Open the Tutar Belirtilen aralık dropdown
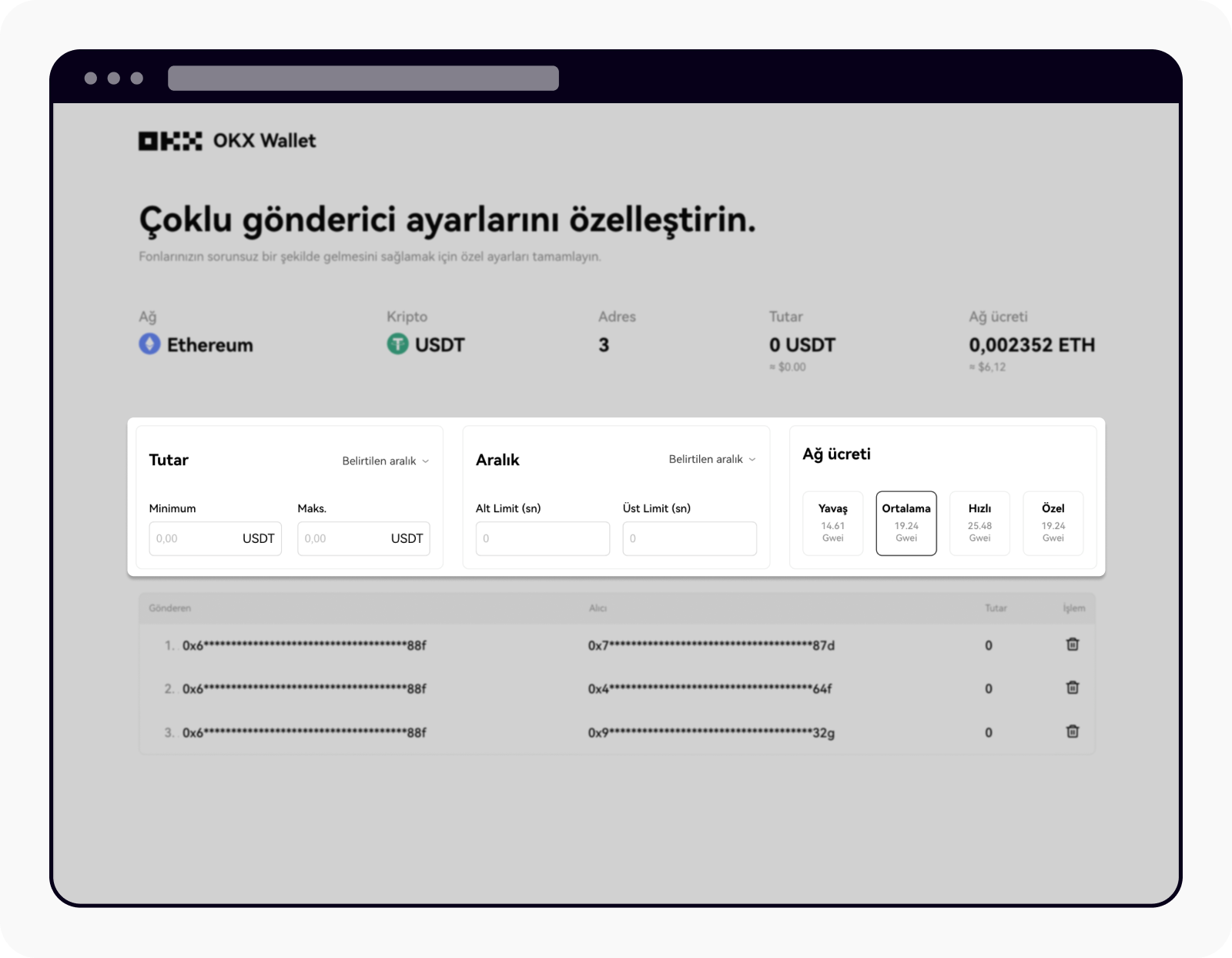This screenshot has width=1232, height=958. click(385, 461)
